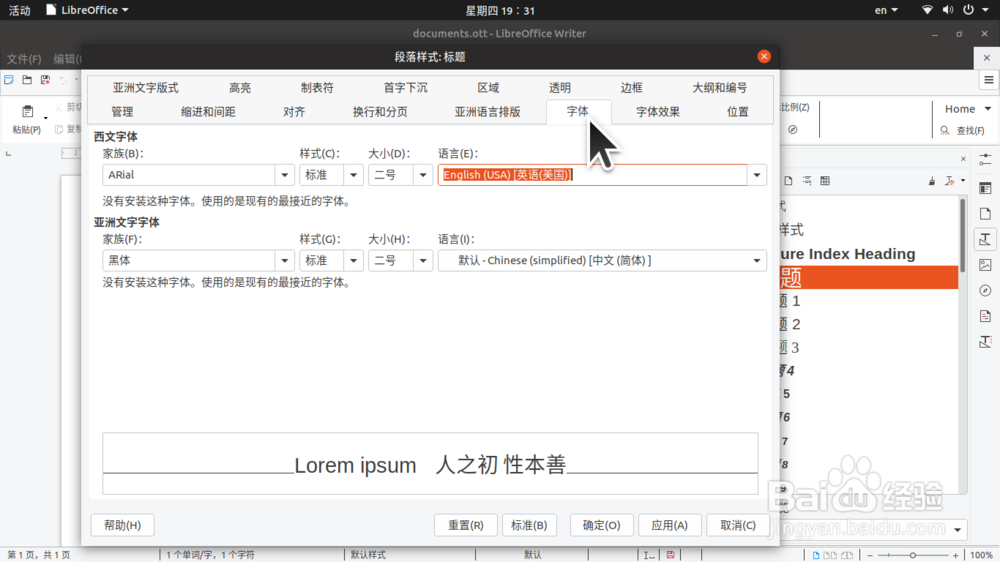Open the system power menu icon
Image resolution: width=1000 pixels, height=562 pixels.
(x=968, y=10)
